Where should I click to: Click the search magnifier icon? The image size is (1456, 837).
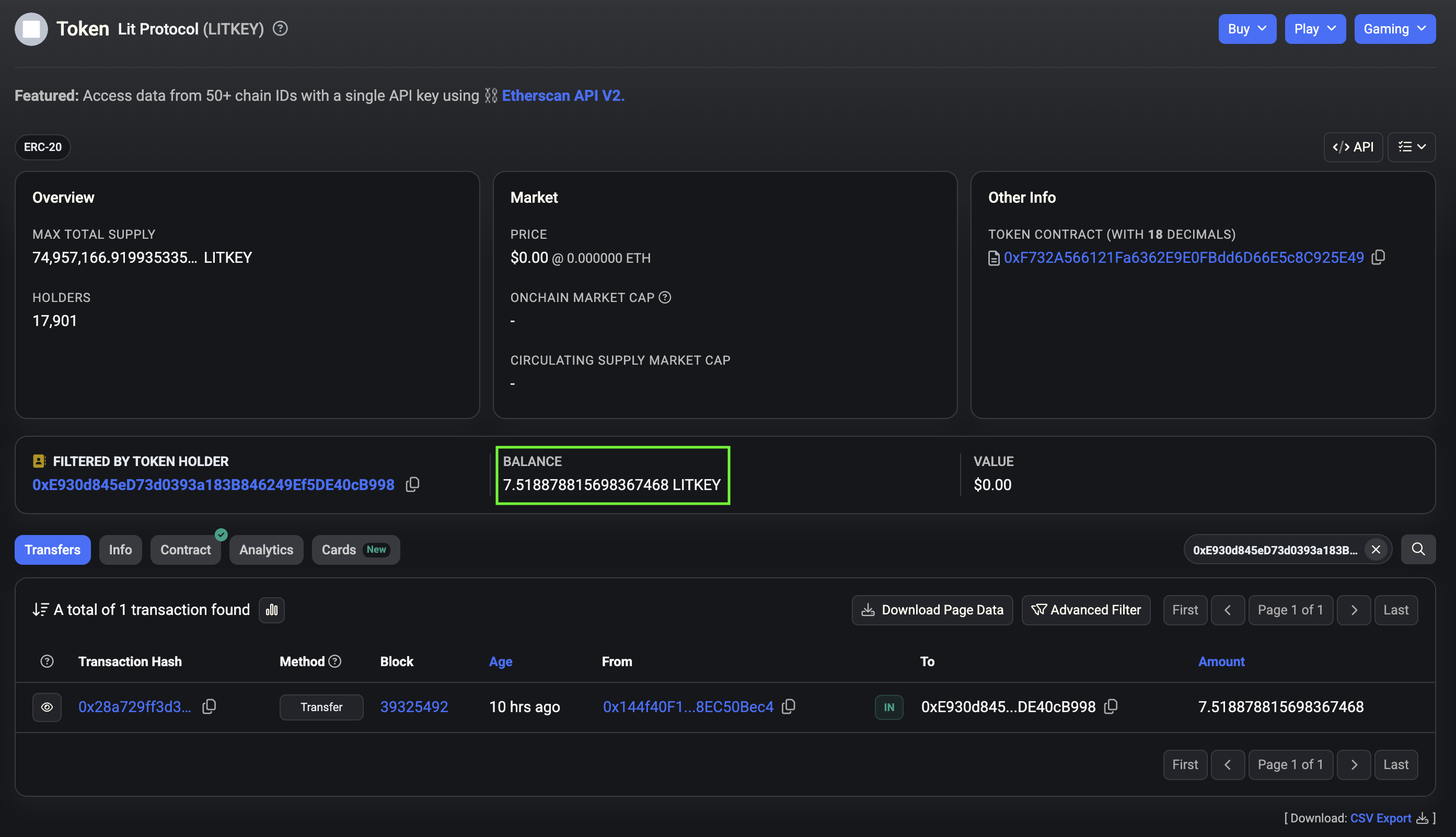(1418, 550)
